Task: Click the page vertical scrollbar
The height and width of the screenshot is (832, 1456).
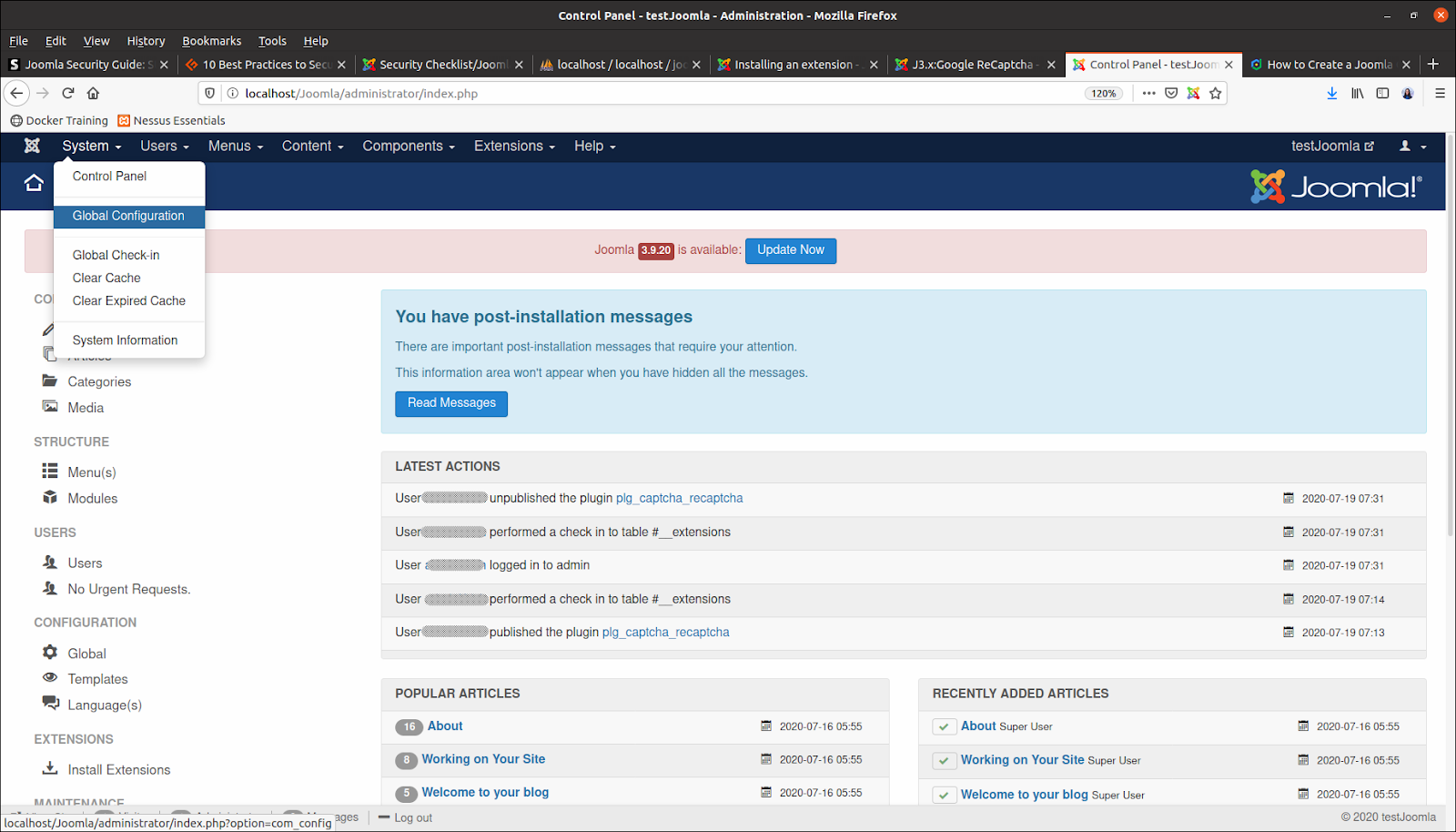Action: pyautogui.click(x=1451, y=334)
